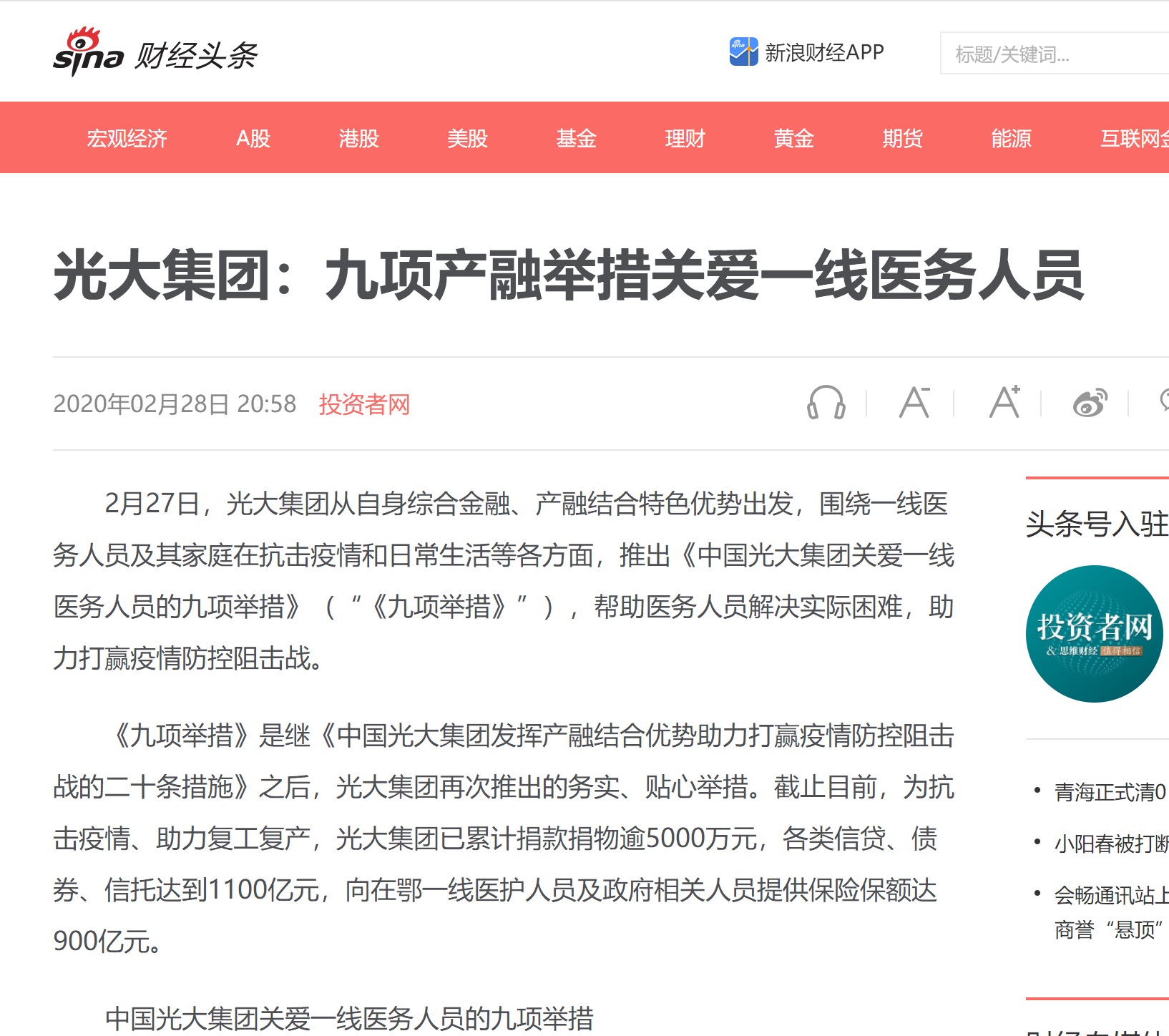The height and width of the screenshot is (1036, 1169).
Task: Switch to the 基金 channel
Action: point(576,138)
